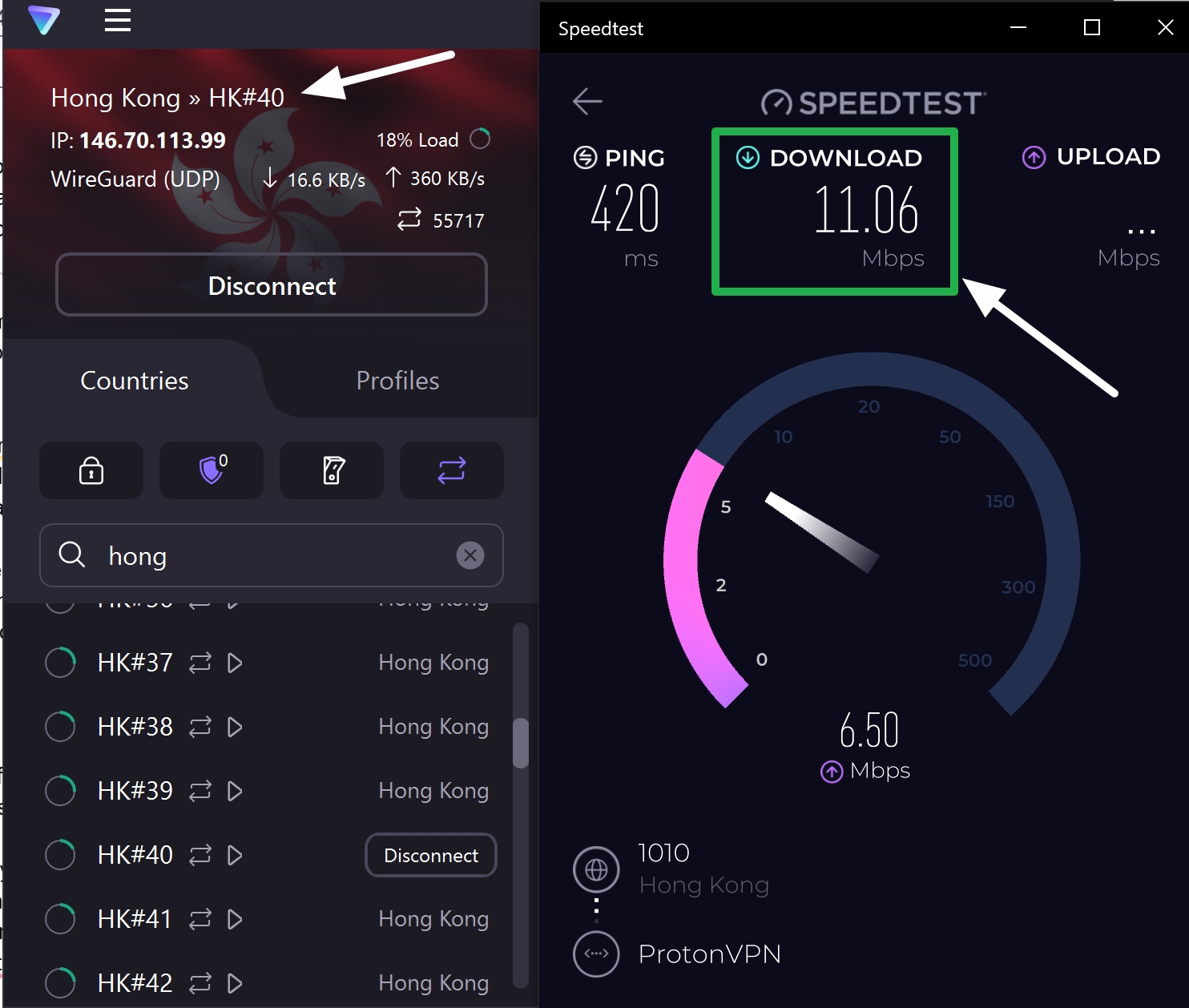1189x1008 pixels.
Task: Toggle NetShield shield icon
Action: point(212,470)
